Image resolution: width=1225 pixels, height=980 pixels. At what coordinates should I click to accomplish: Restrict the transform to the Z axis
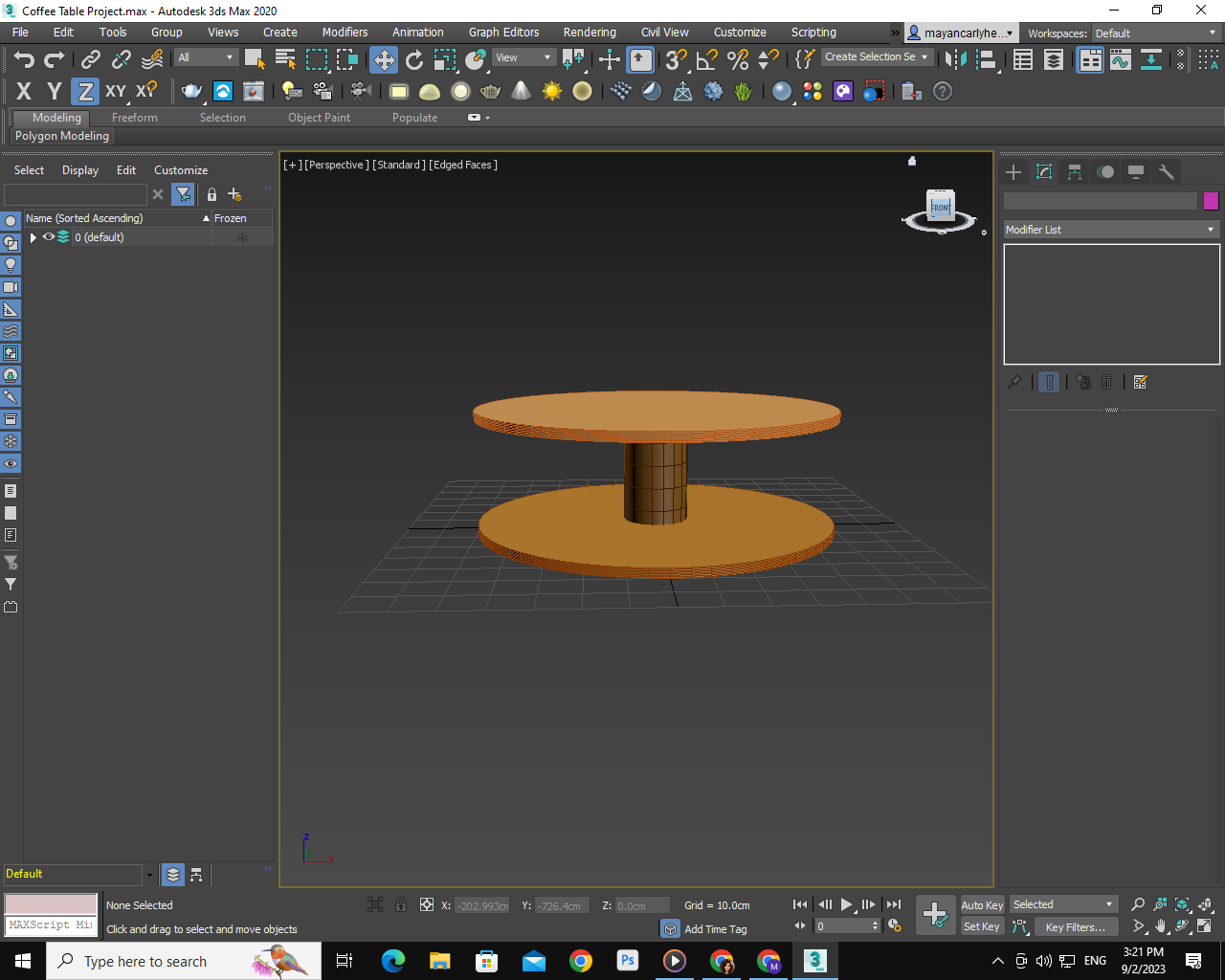point(85,91)
